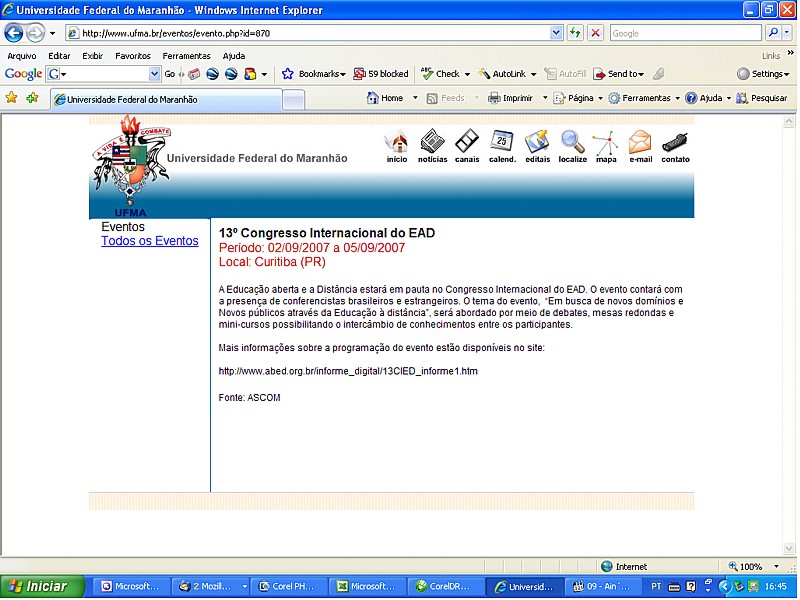Viewport: 800px width, 600px height.
Task: Open the Favoritos menu
Action: tap(133, 56)
